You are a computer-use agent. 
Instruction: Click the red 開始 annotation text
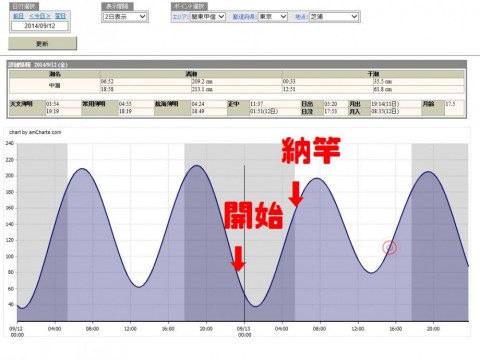click(x=254, y=215)
